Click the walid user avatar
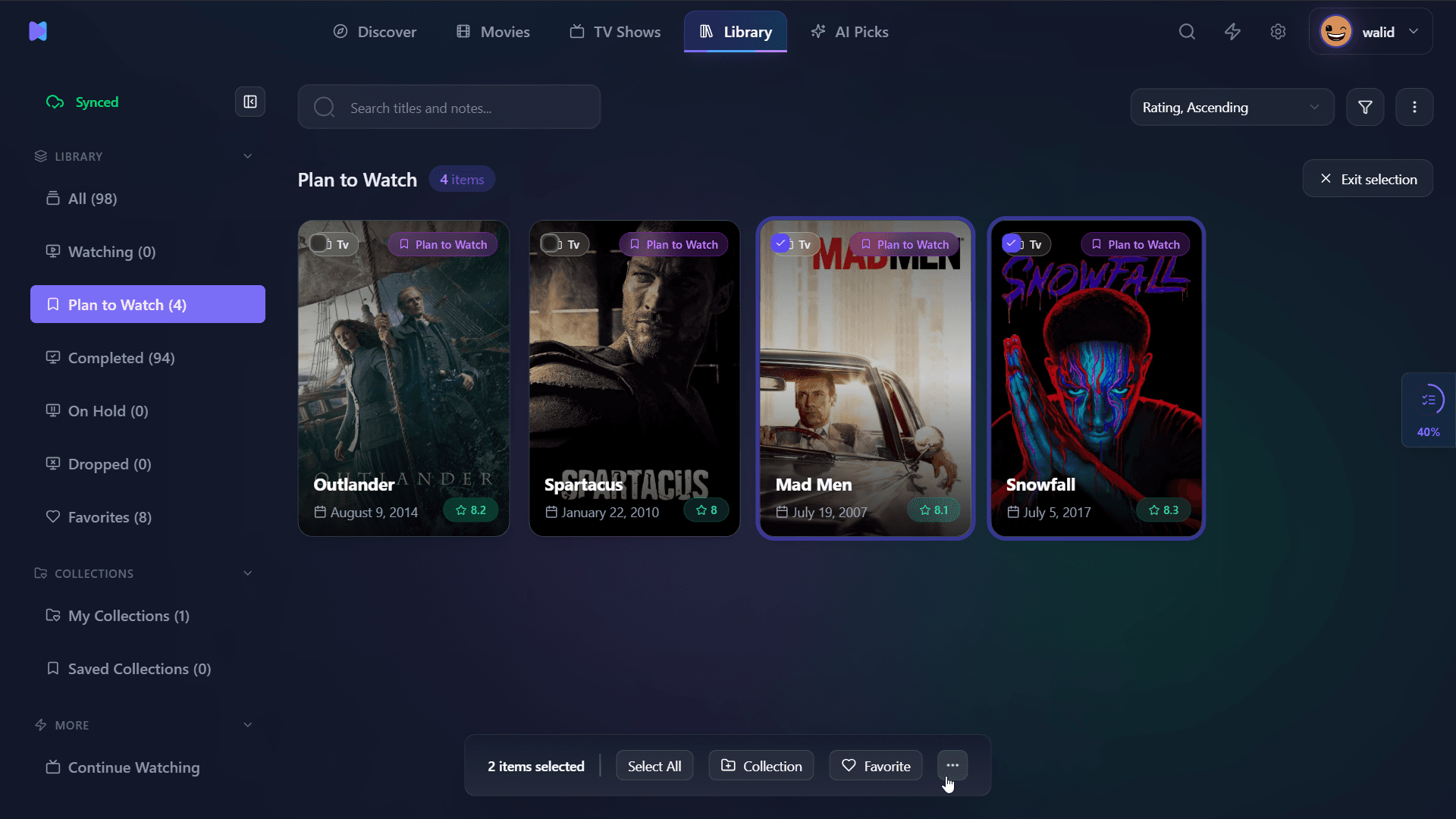The image size is (1456, 819). coord(1335,32)
